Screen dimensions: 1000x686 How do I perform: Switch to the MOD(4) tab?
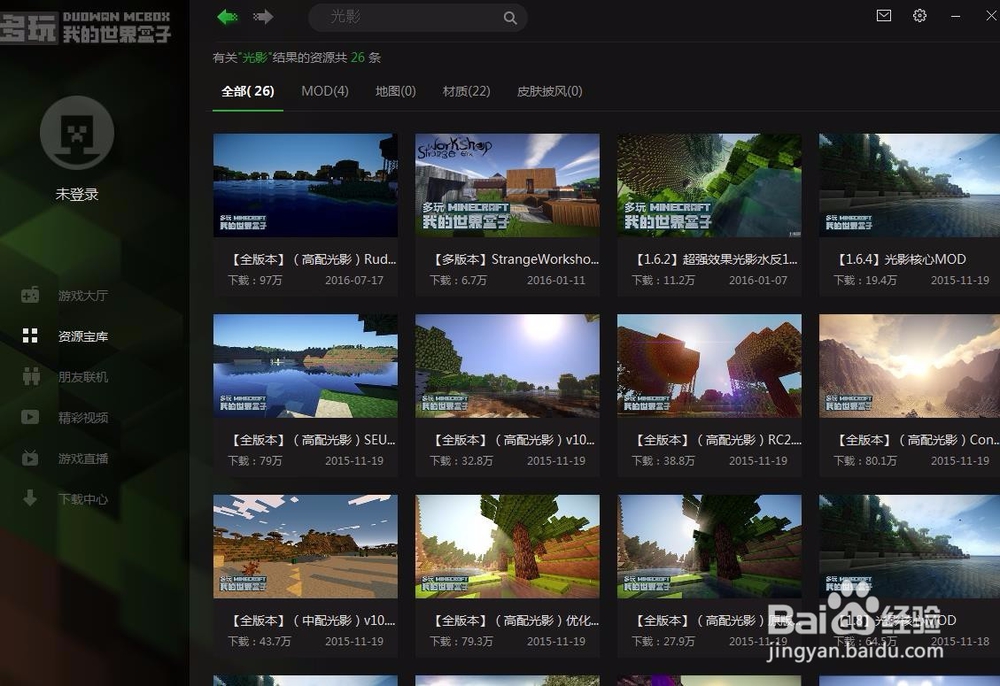(x=325, y=91)
